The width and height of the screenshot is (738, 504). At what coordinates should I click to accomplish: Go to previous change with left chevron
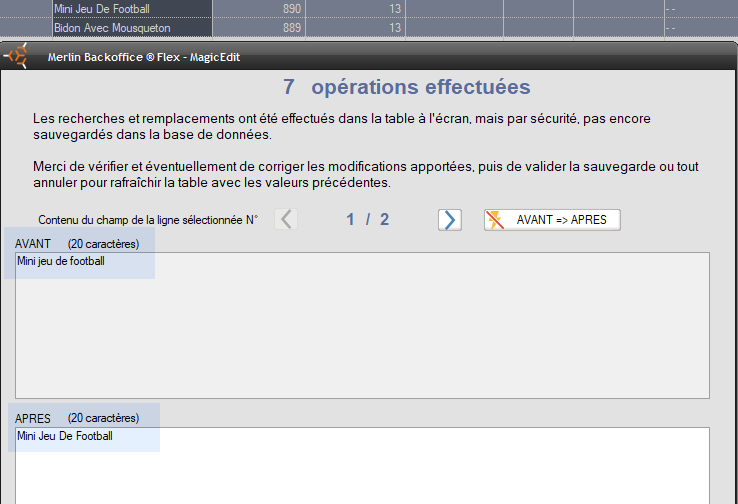[286, 220]
